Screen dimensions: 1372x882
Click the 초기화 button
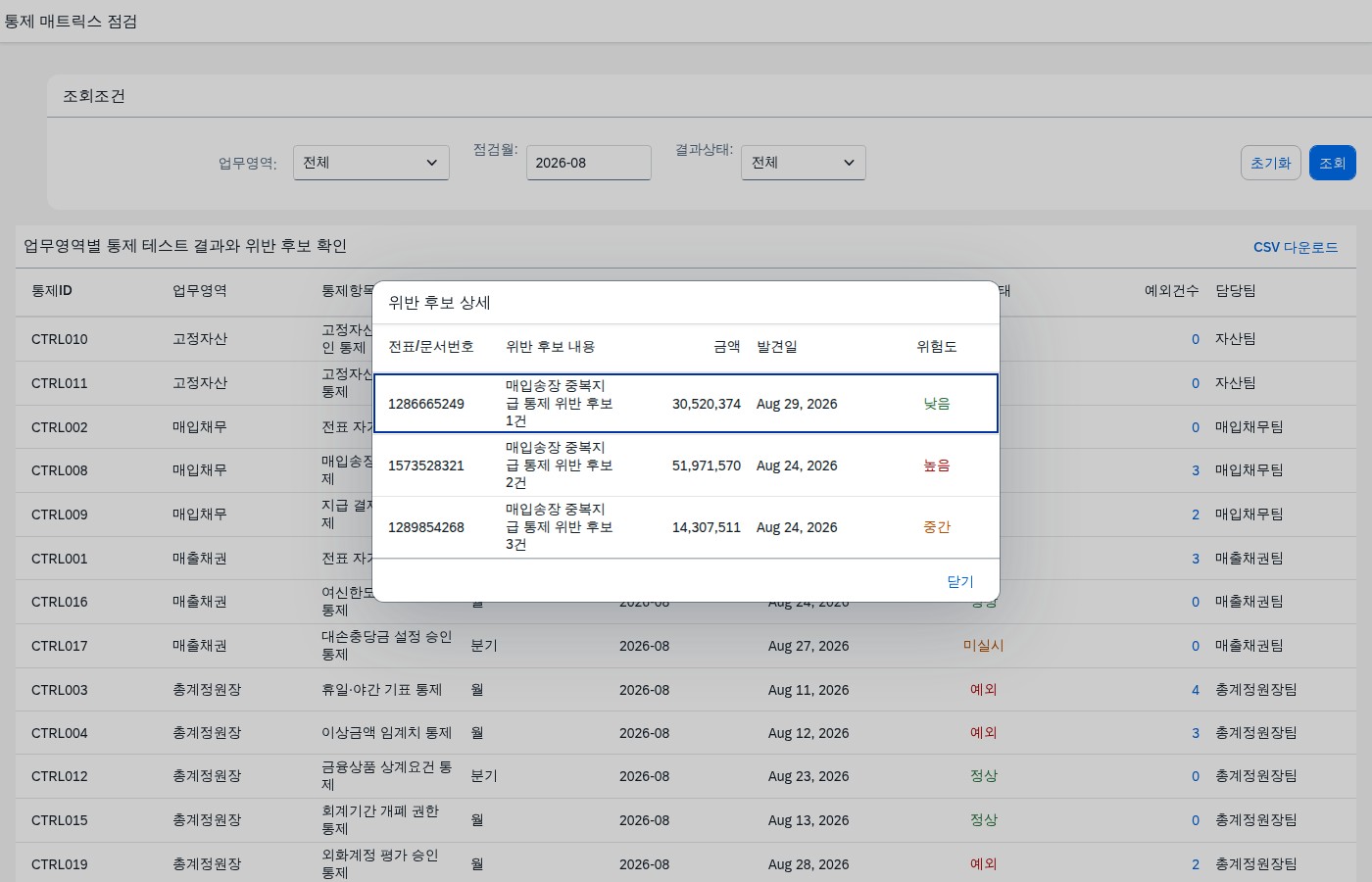[x=1270, y=163]
